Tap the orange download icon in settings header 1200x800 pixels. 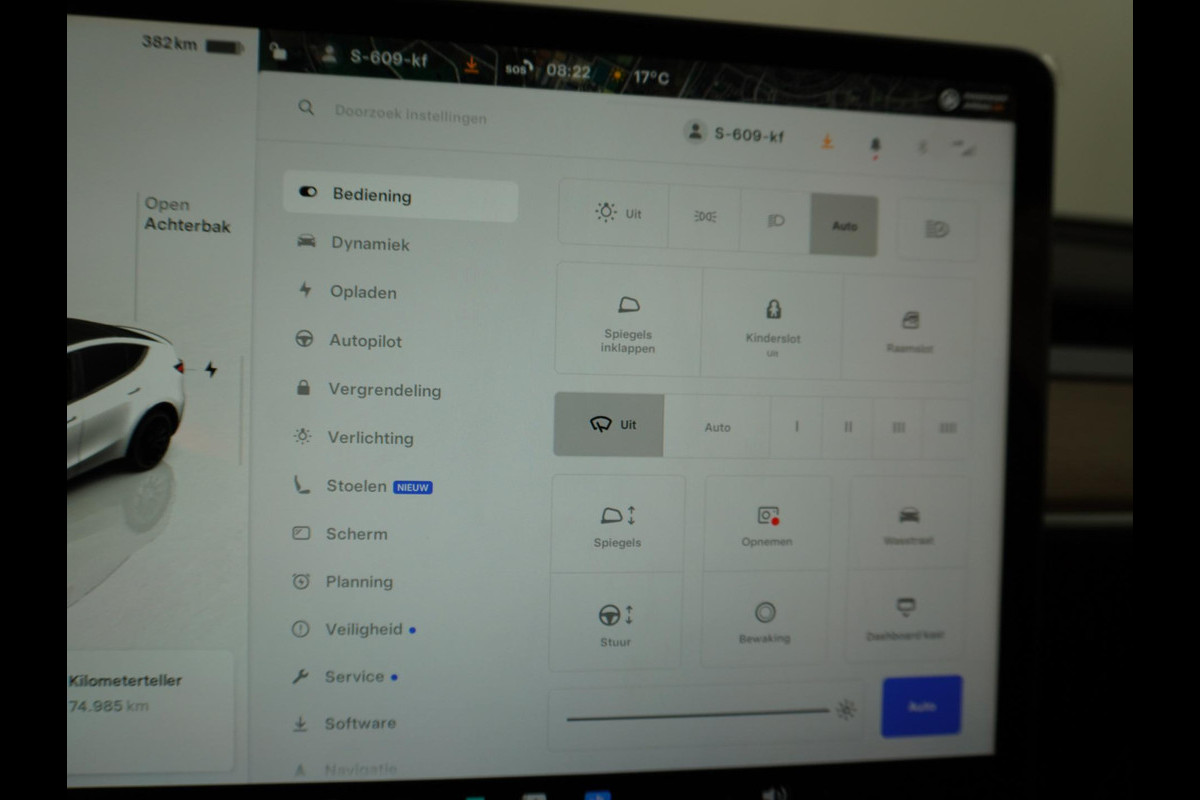(827, 142)
